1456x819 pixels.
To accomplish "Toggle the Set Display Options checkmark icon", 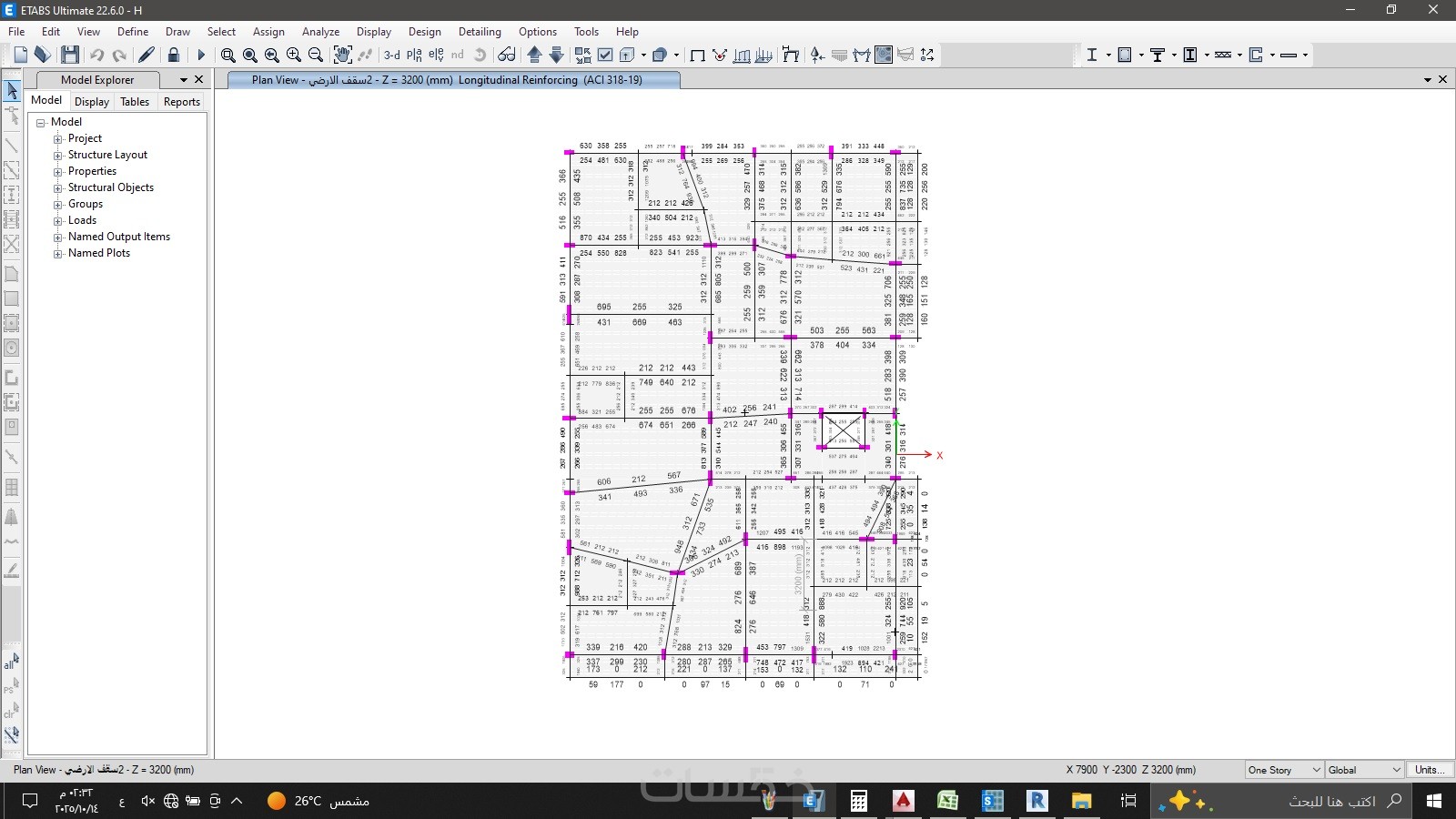I will [604, 55].
